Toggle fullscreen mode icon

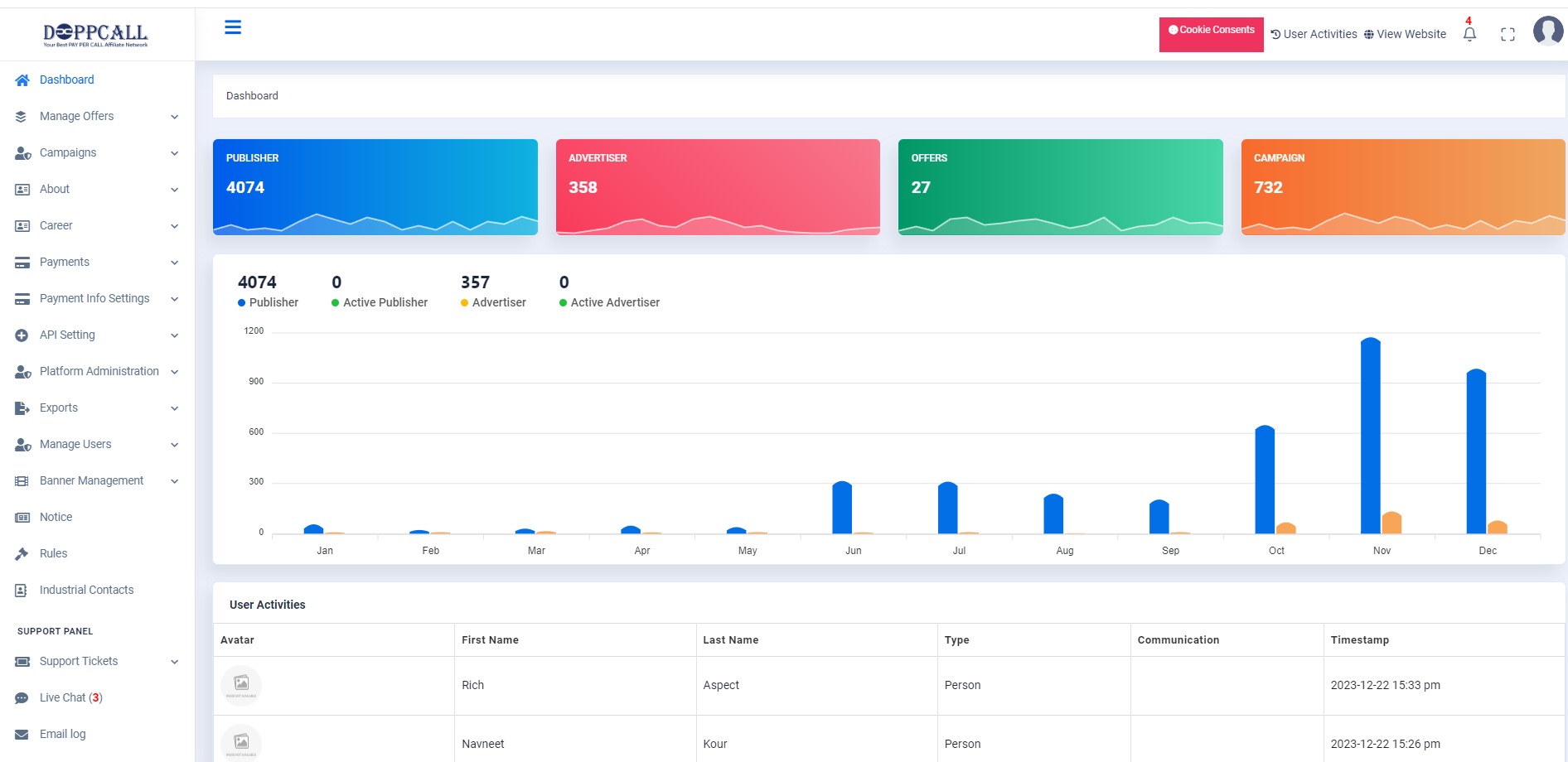tap(1508, 34)
